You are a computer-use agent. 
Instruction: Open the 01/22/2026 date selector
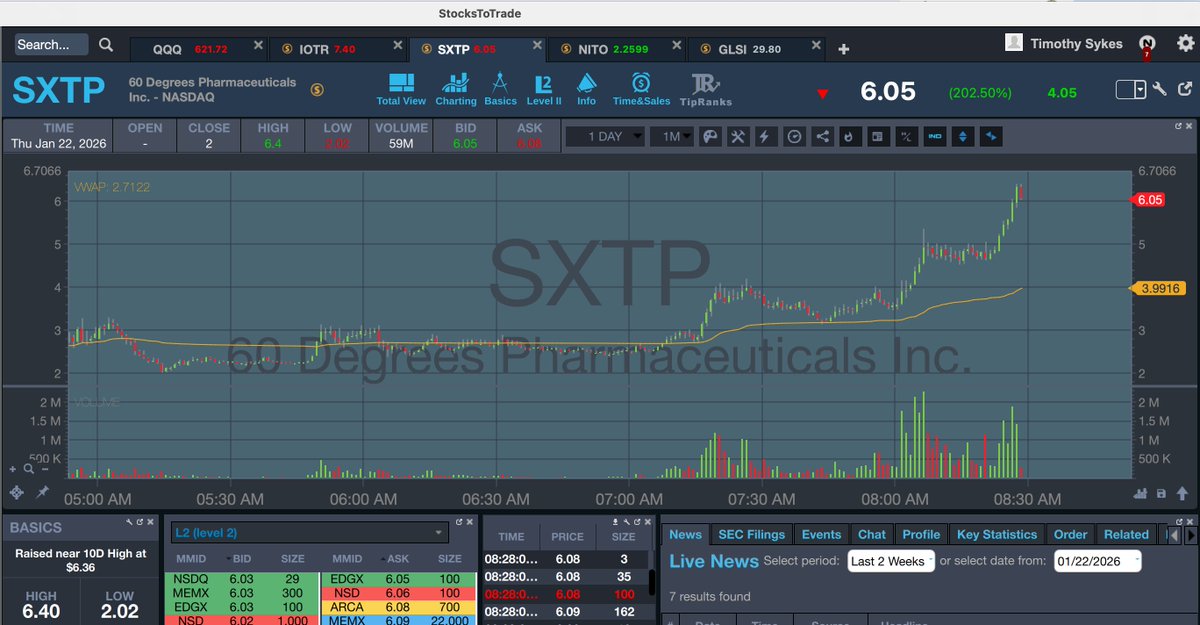click(1097, 561)
